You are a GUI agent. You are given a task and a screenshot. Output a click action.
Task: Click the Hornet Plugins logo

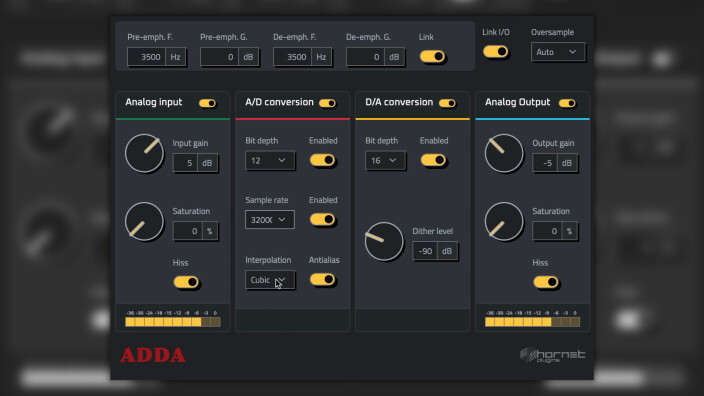coord(553,355)
